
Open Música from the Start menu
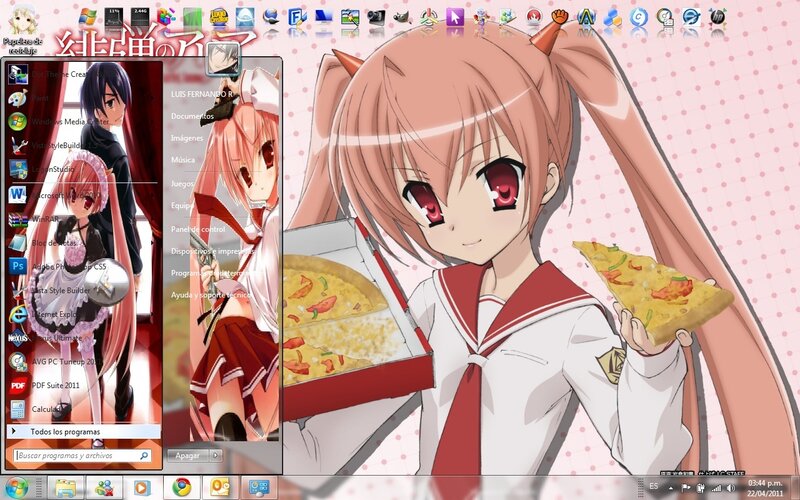tap(183, 160)
